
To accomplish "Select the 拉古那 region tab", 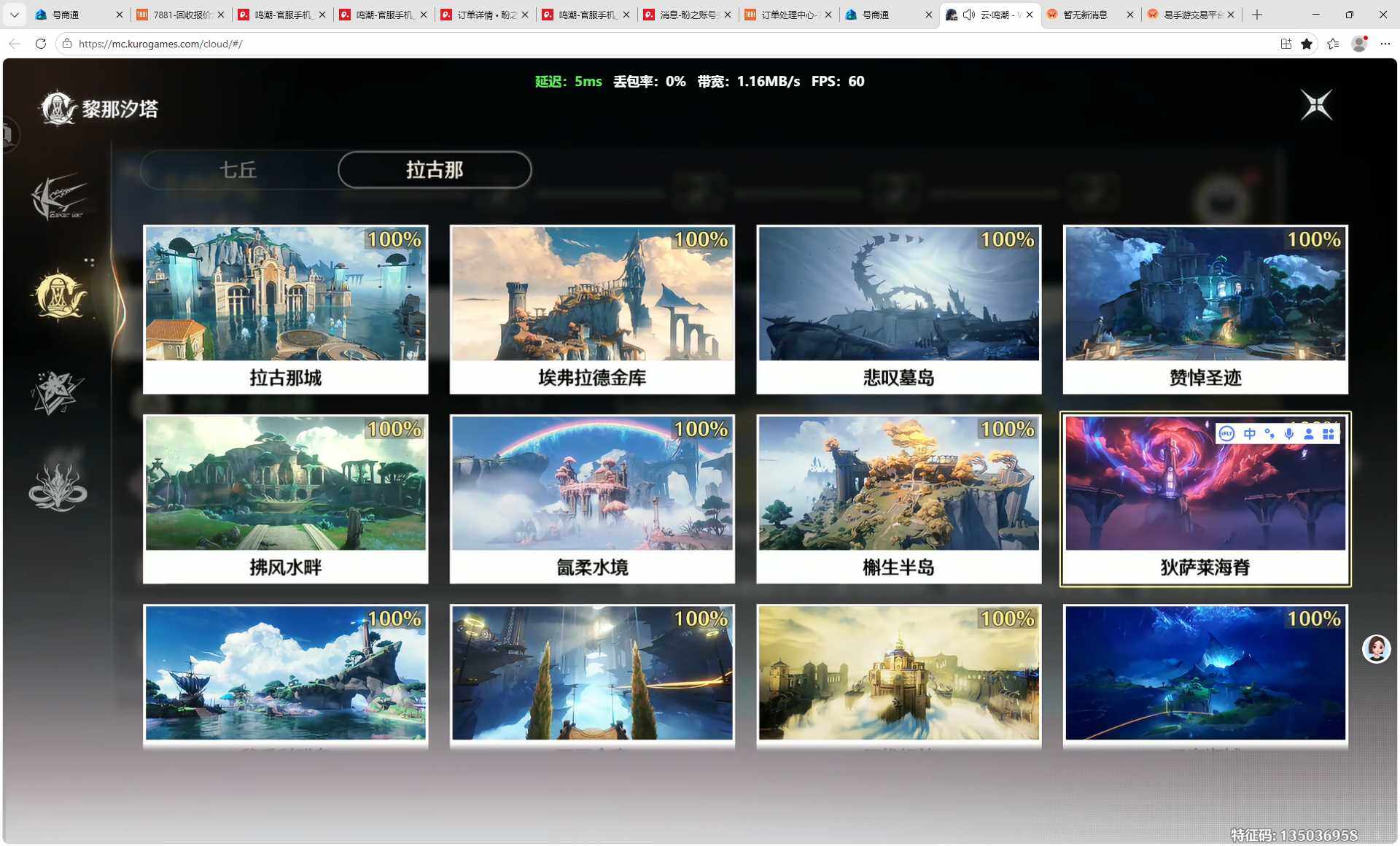I will click(435, 170).
